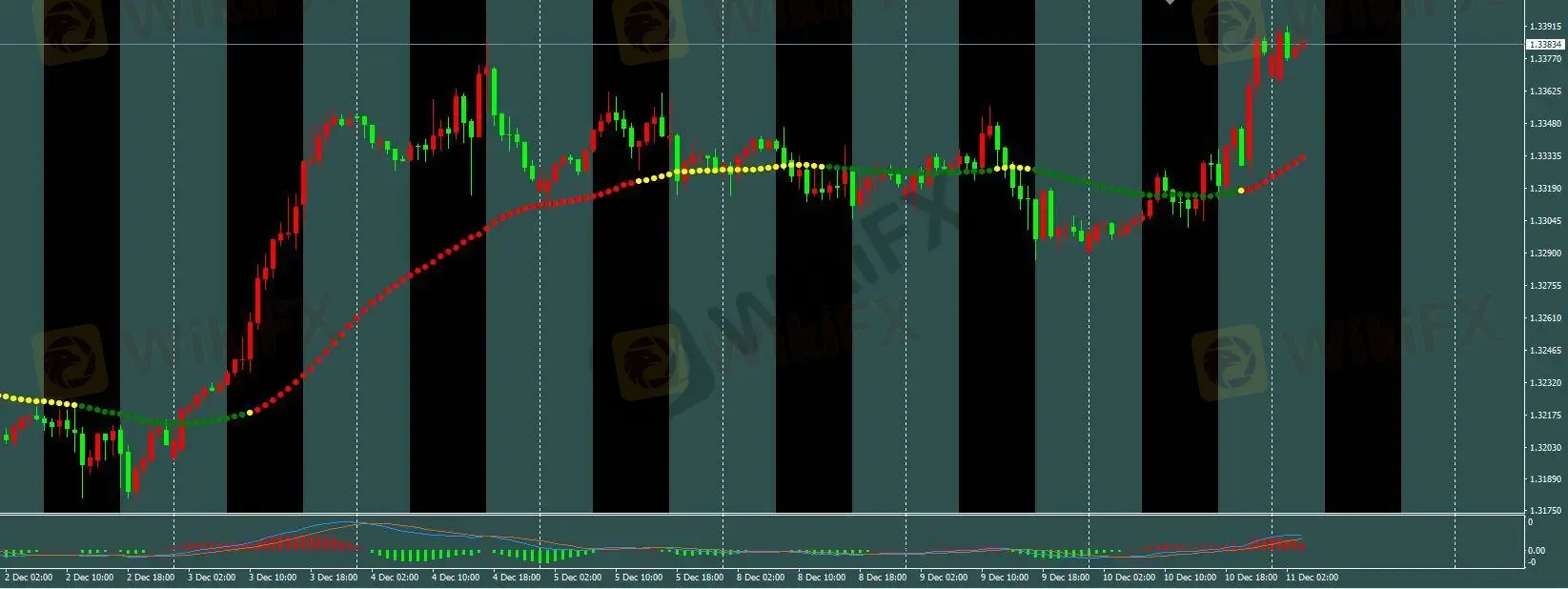1568x589 pixels.
Task: Click the 2 Dec 02:00 time label
Action: [29, 578]
